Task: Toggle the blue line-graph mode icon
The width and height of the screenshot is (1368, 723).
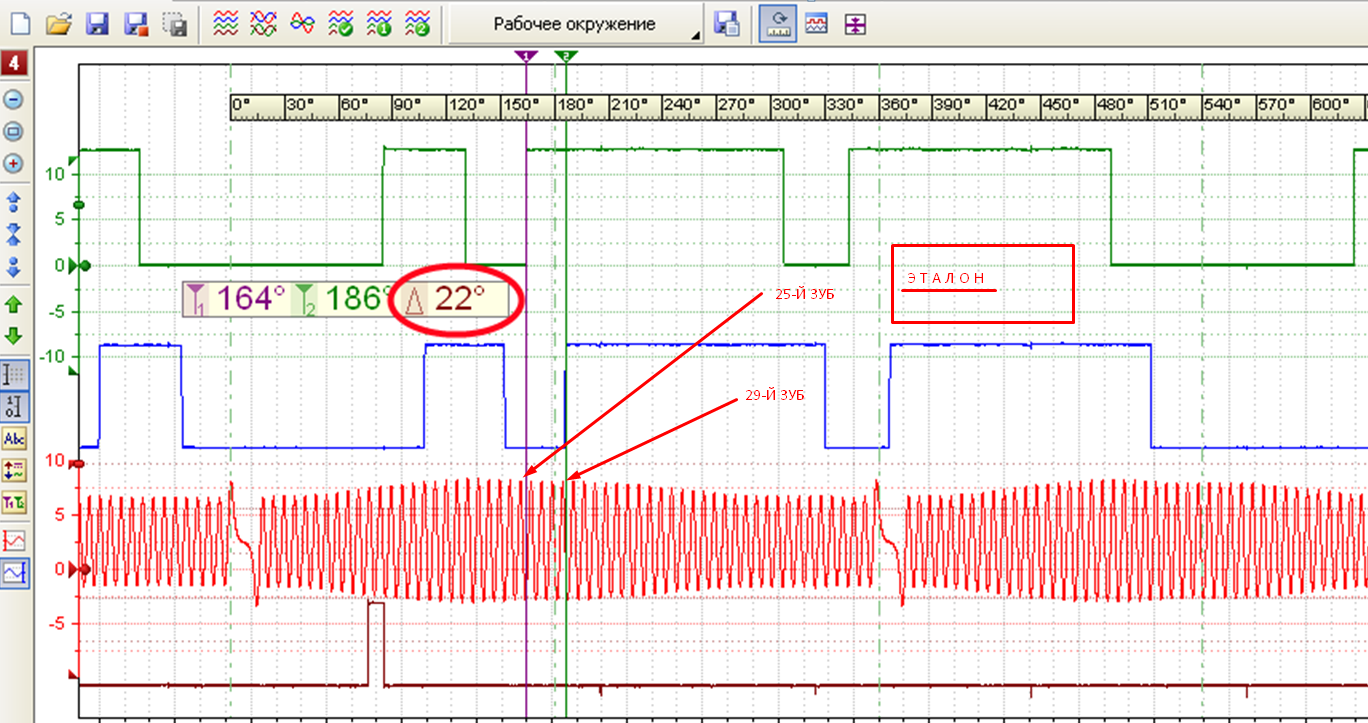Action: pyautogui.click(x=15, y=573)
